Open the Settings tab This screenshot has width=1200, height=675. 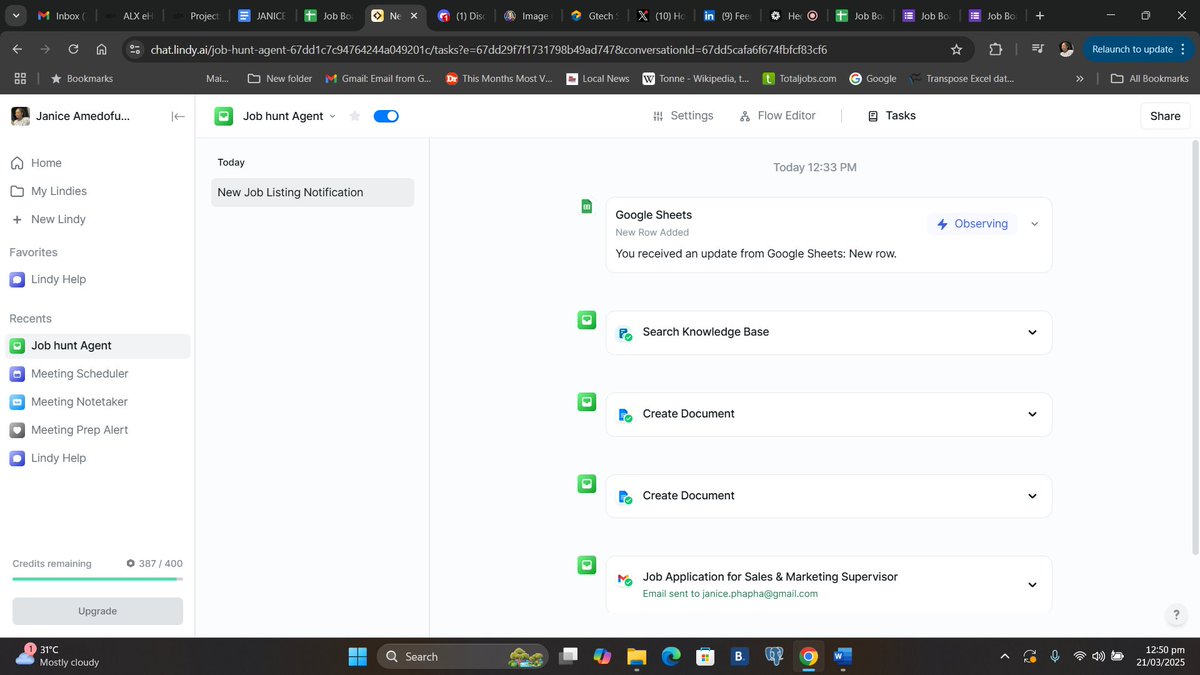tap(683, 116)
